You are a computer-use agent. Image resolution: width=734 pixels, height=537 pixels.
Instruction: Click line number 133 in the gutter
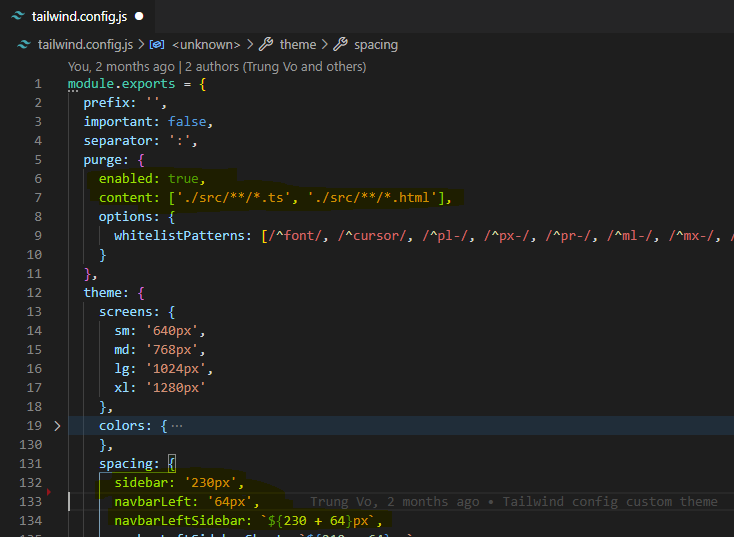click(x=30, y=501)
